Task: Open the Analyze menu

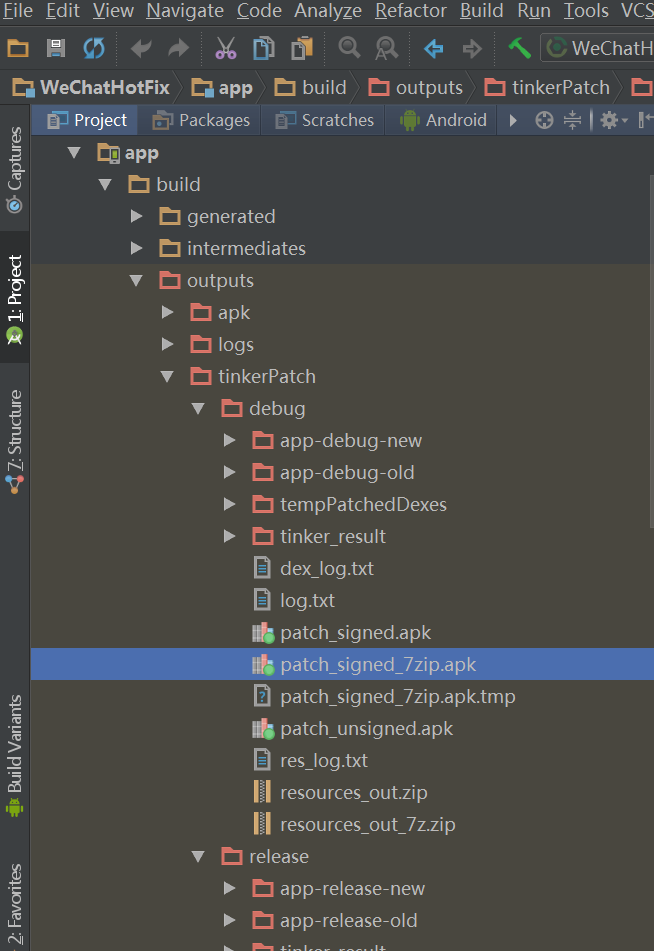Action: tap(328, 10)
